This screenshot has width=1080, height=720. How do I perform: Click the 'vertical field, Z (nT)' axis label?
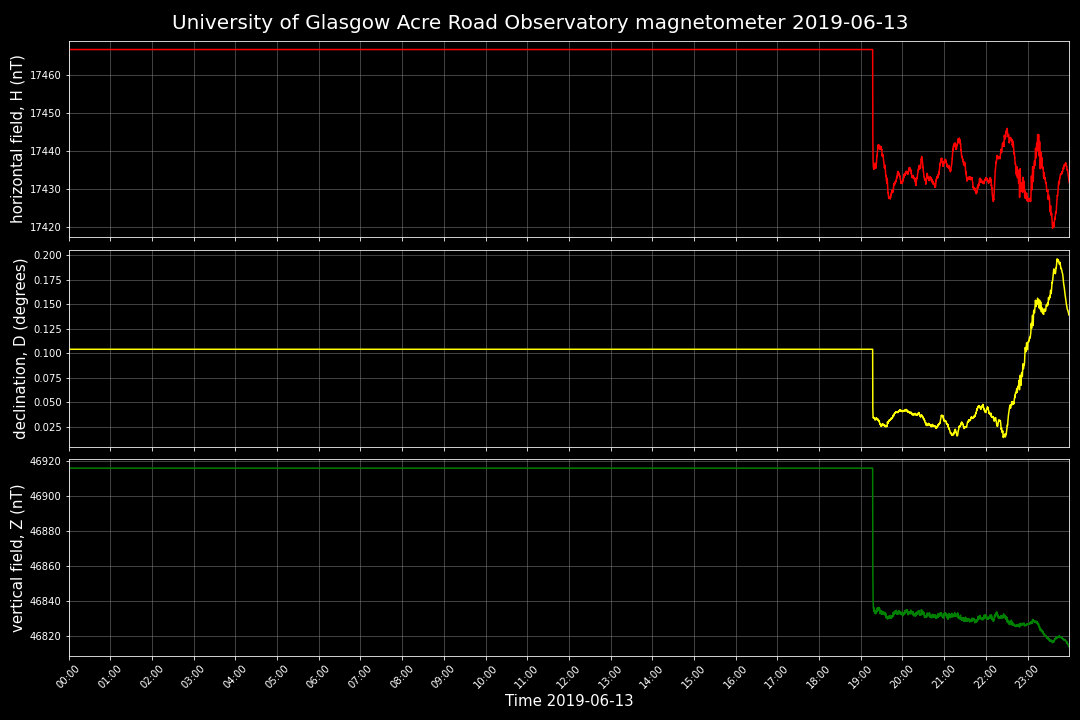[17, 559]
